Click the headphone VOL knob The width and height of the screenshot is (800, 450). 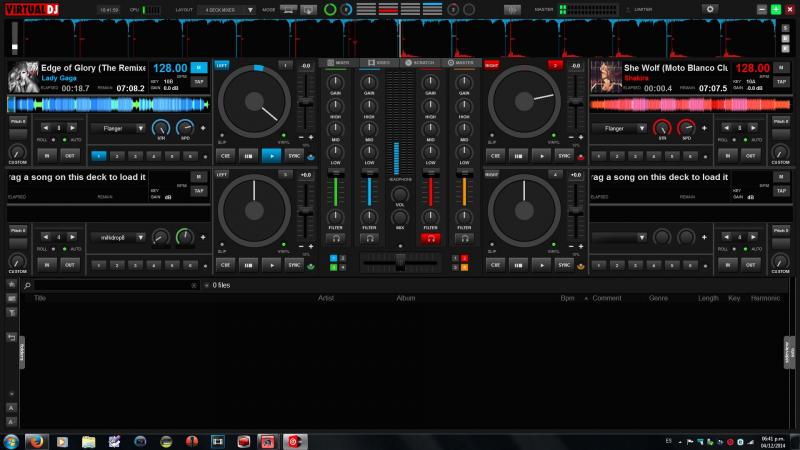coord(400,194)
